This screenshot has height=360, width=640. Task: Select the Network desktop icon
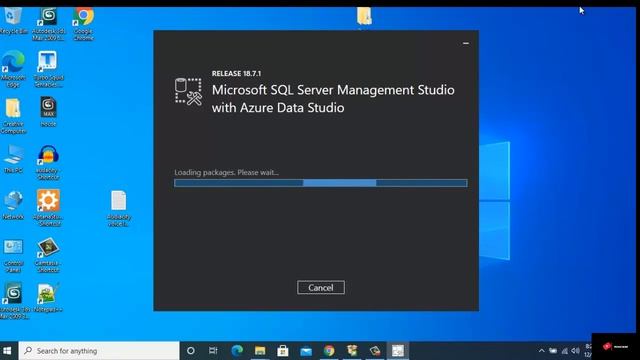tap(13, 206)
